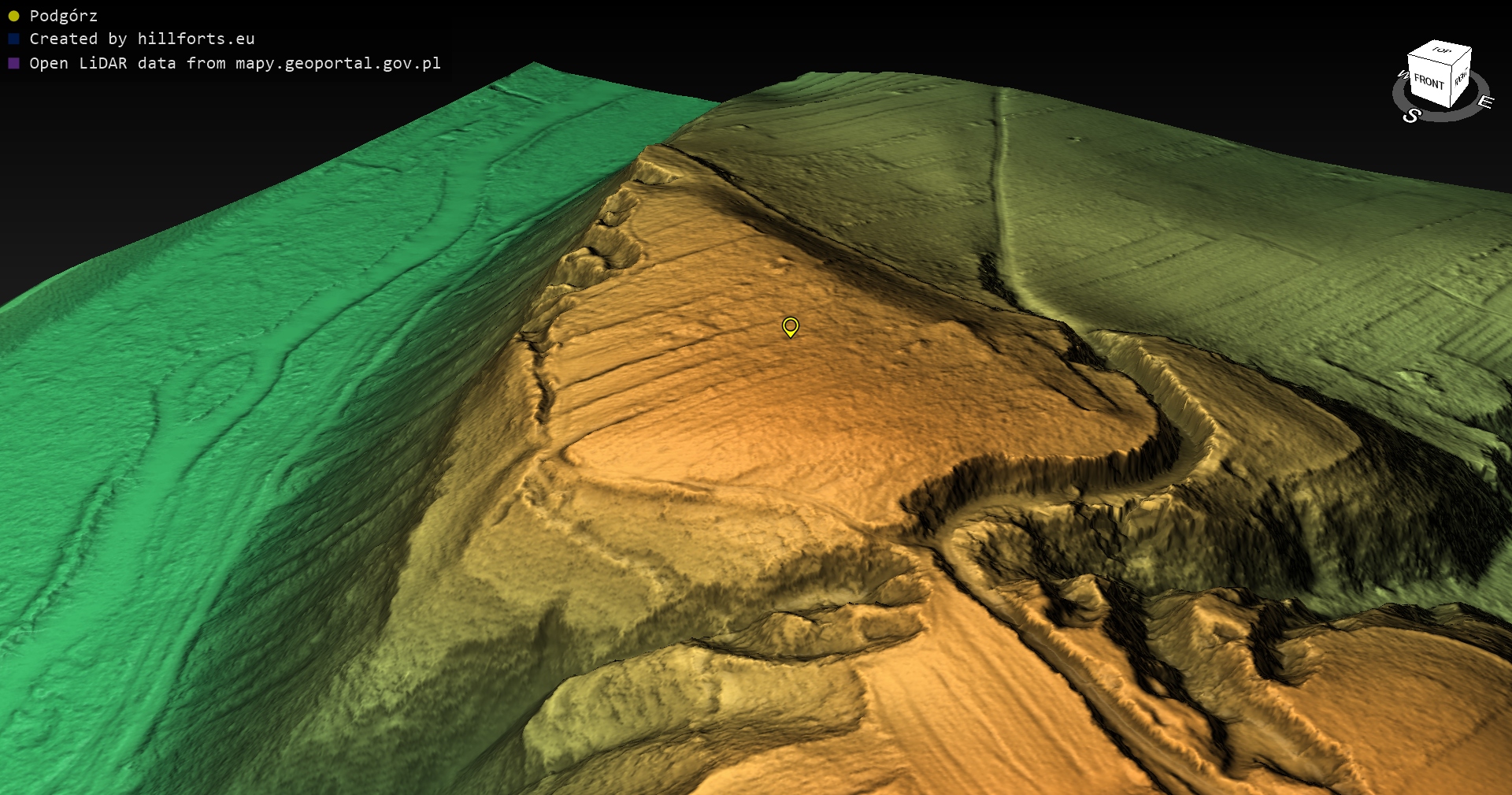Image resolution: width=1512 pixels, height=795 pixels.
Task: Toggle the dark blue legend square
Action: pyautogui.click(x=13, y=39)
